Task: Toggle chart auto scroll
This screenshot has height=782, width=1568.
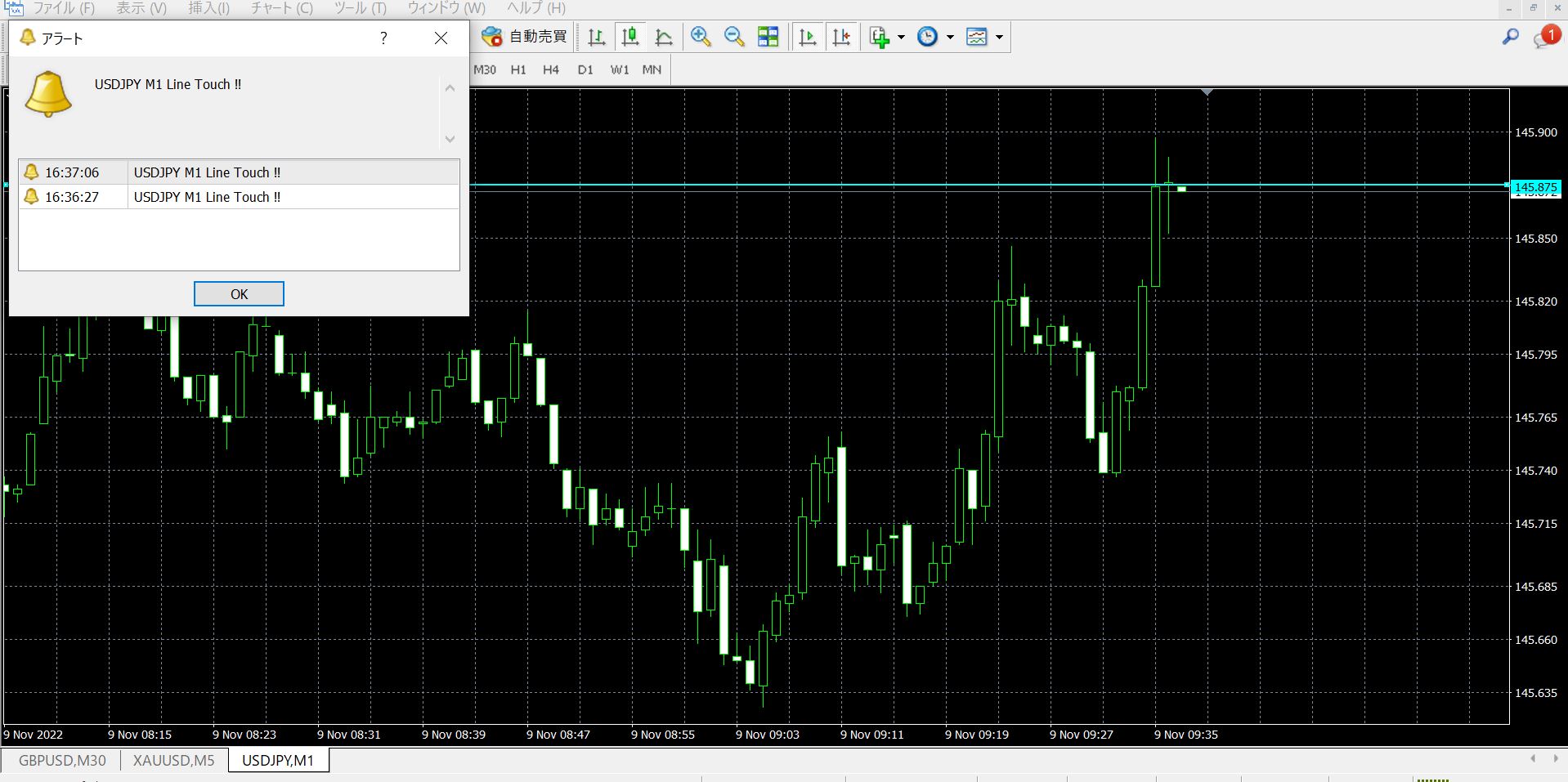Action: pyautogui.click(x=807, y=37)
